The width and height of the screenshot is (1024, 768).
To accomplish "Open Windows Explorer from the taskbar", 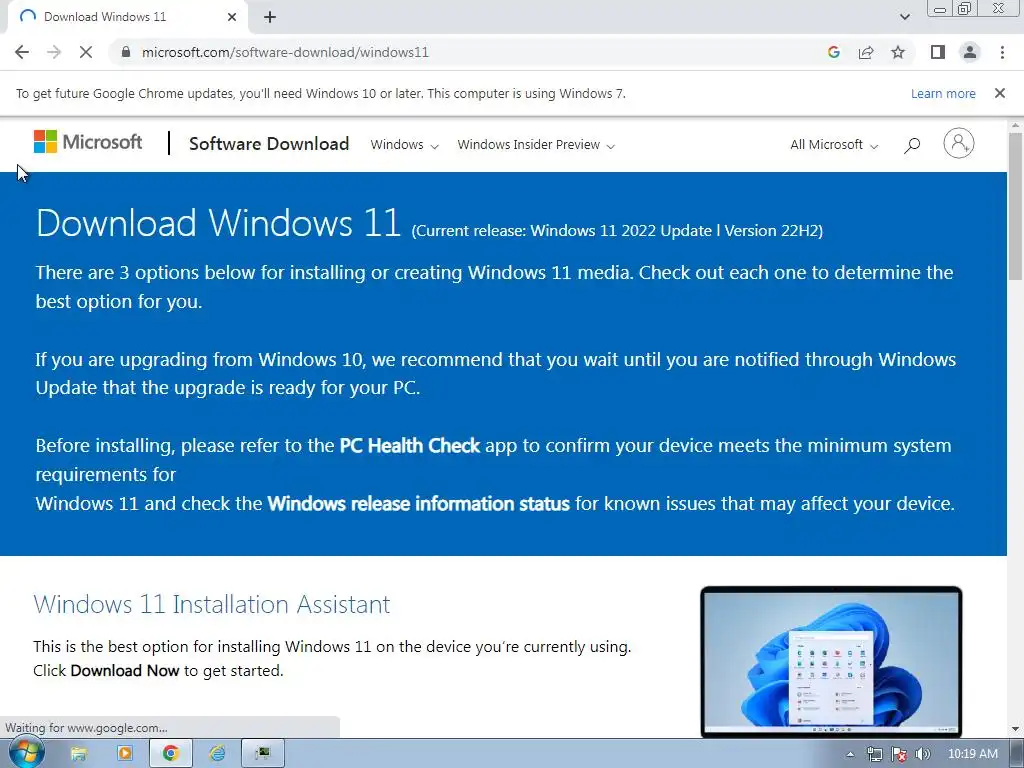I will click(x=78, y=754).
